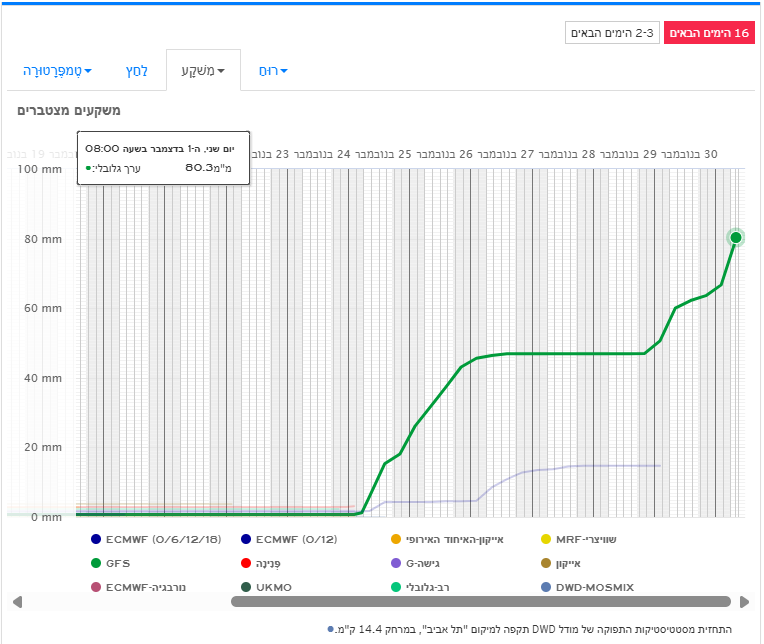Expand the משקע dropdown tab
Screen dimensions: 764x644
(x=203, y=71)
